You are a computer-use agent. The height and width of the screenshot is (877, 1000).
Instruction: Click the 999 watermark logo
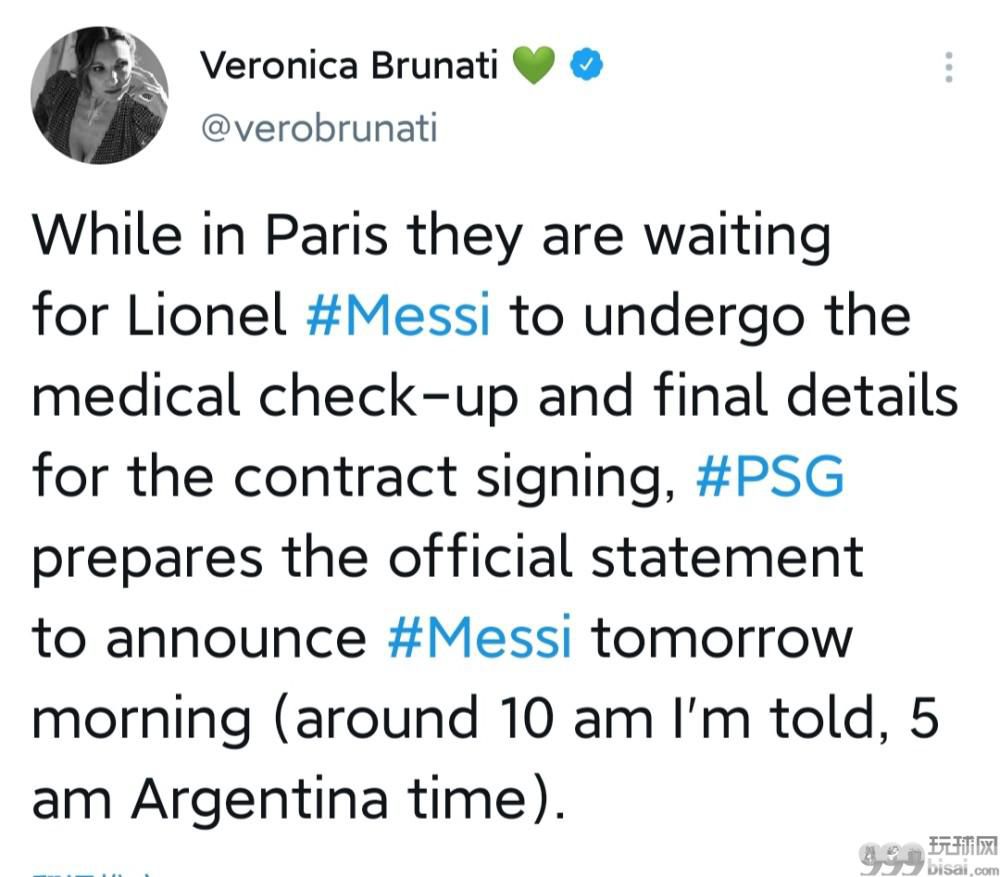click(892, 859)
